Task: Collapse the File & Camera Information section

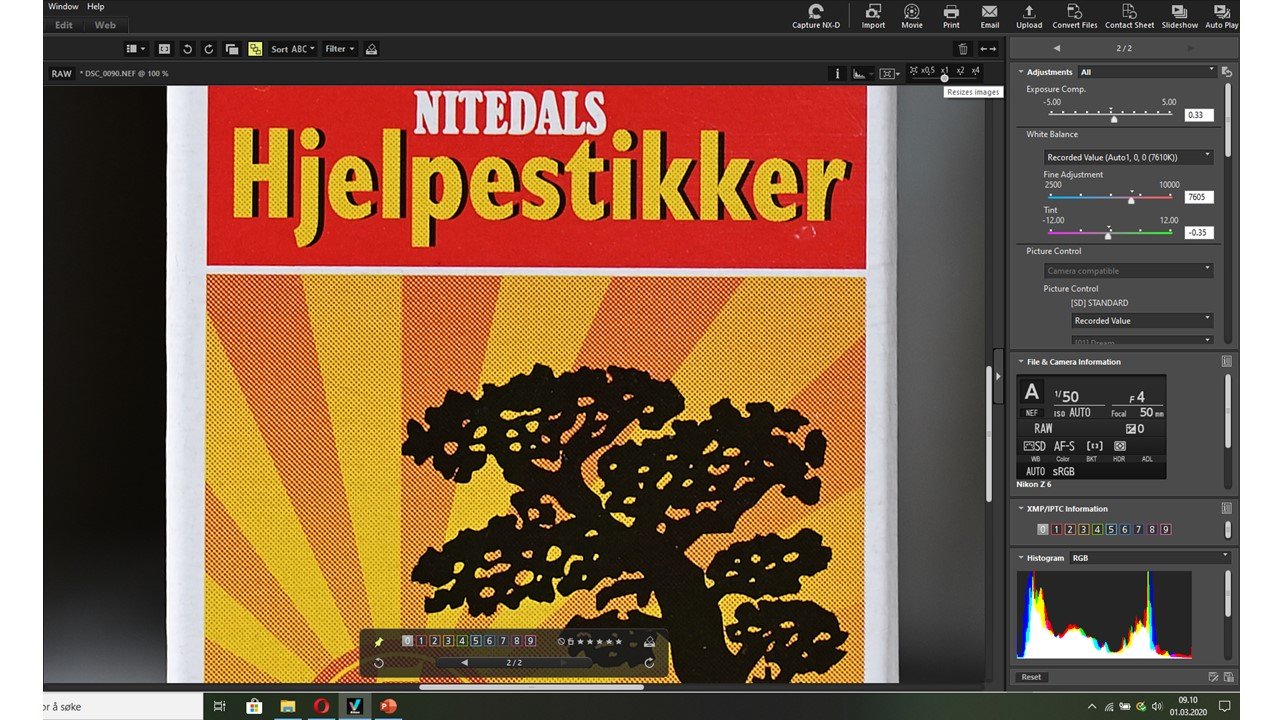Action: [x=1021, y=362]
